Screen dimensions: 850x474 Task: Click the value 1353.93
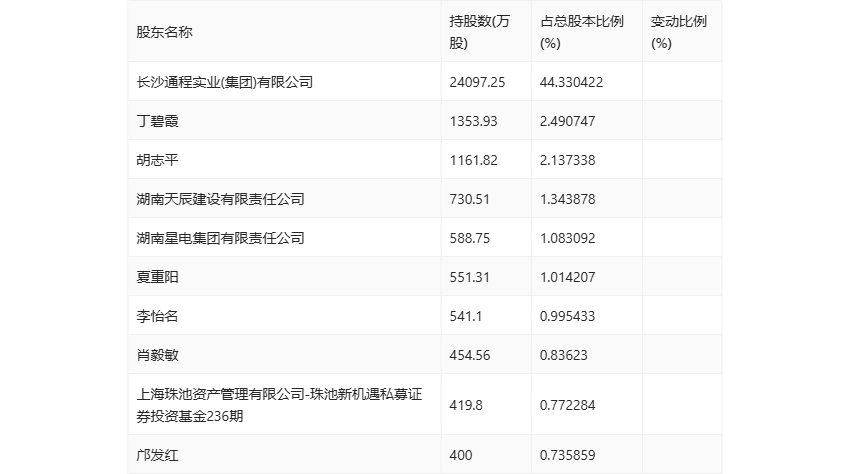[473, 121]
